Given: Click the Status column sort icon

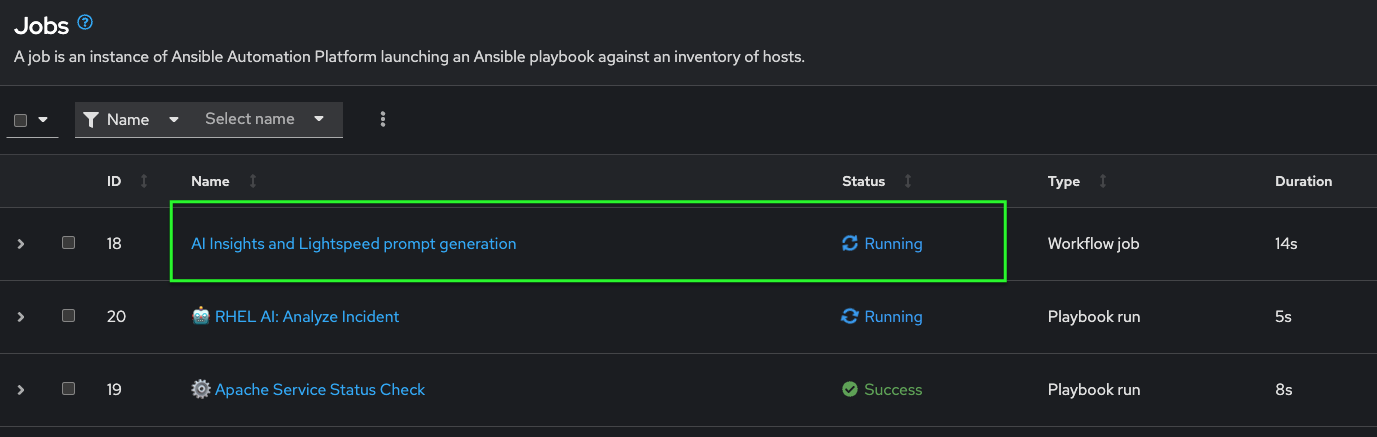Looking at the screenshot, I should point(908,181).
